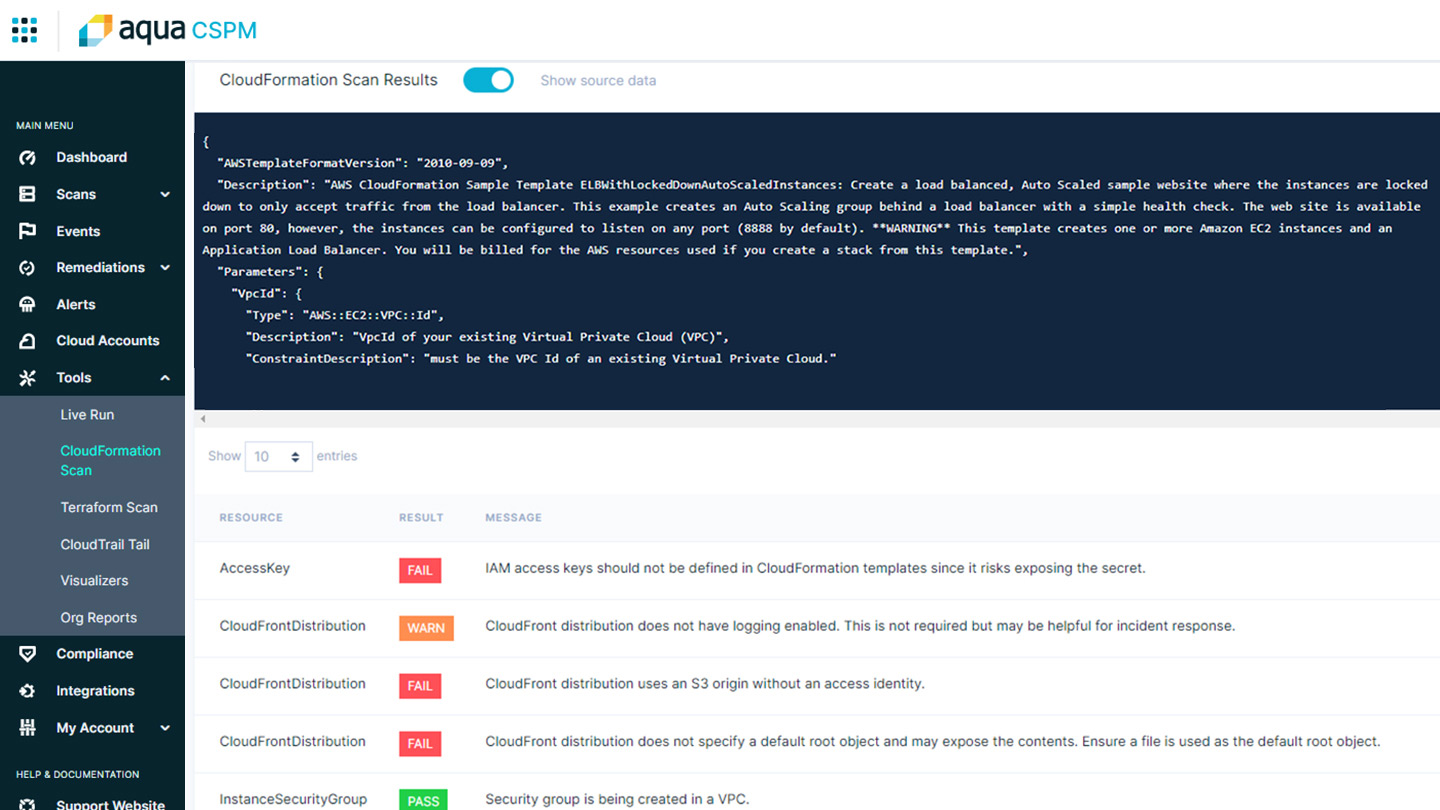Select the Compliance shield icon
The width and height of the screenshot is (1440, 810).
[27, 653]
